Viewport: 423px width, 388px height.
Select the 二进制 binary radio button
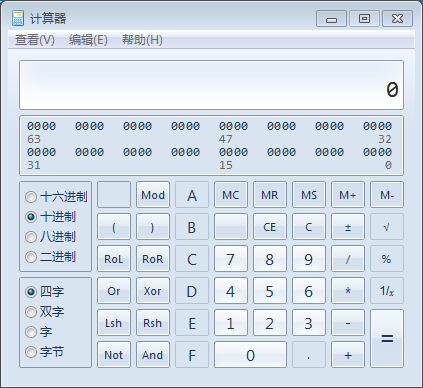(31, 257)
